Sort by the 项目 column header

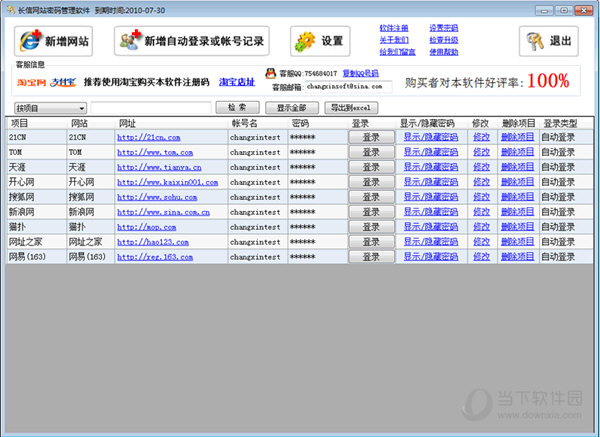37,124
